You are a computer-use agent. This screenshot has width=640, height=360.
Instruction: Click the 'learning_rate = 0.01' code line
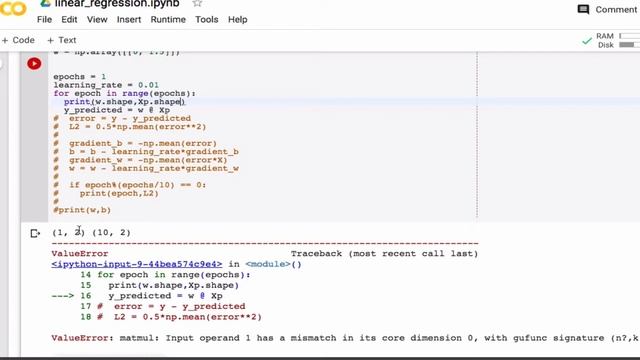[x=106, y=85]
